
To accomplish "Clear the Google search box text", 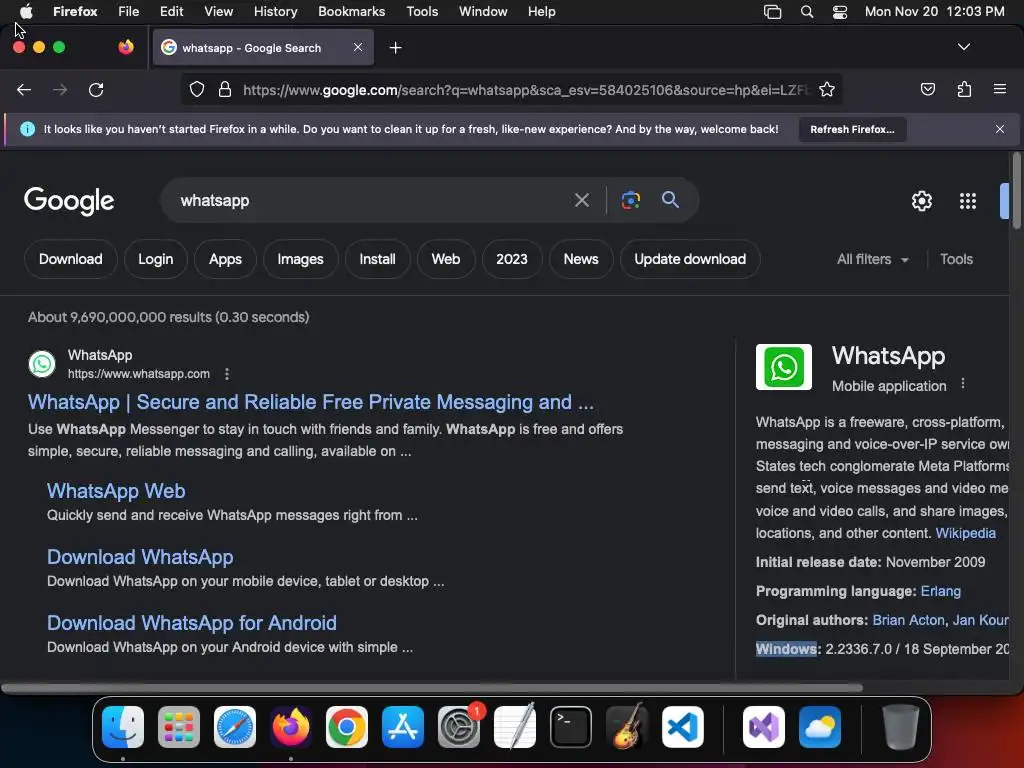I will click(x=581, y=200).
